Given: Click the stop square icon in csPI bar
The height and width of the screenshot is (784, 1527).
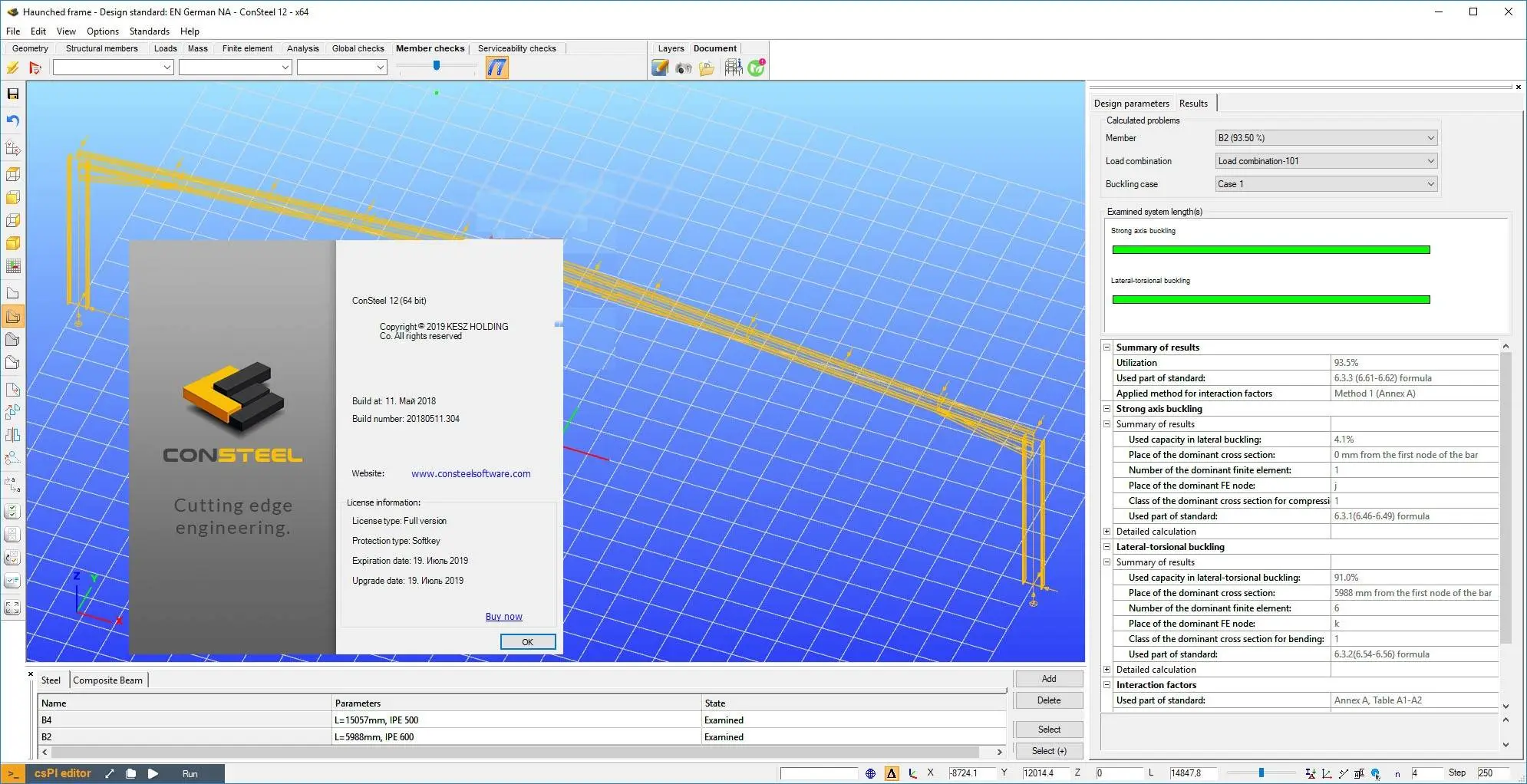Looking at the screenshot, I should (131, 774).
